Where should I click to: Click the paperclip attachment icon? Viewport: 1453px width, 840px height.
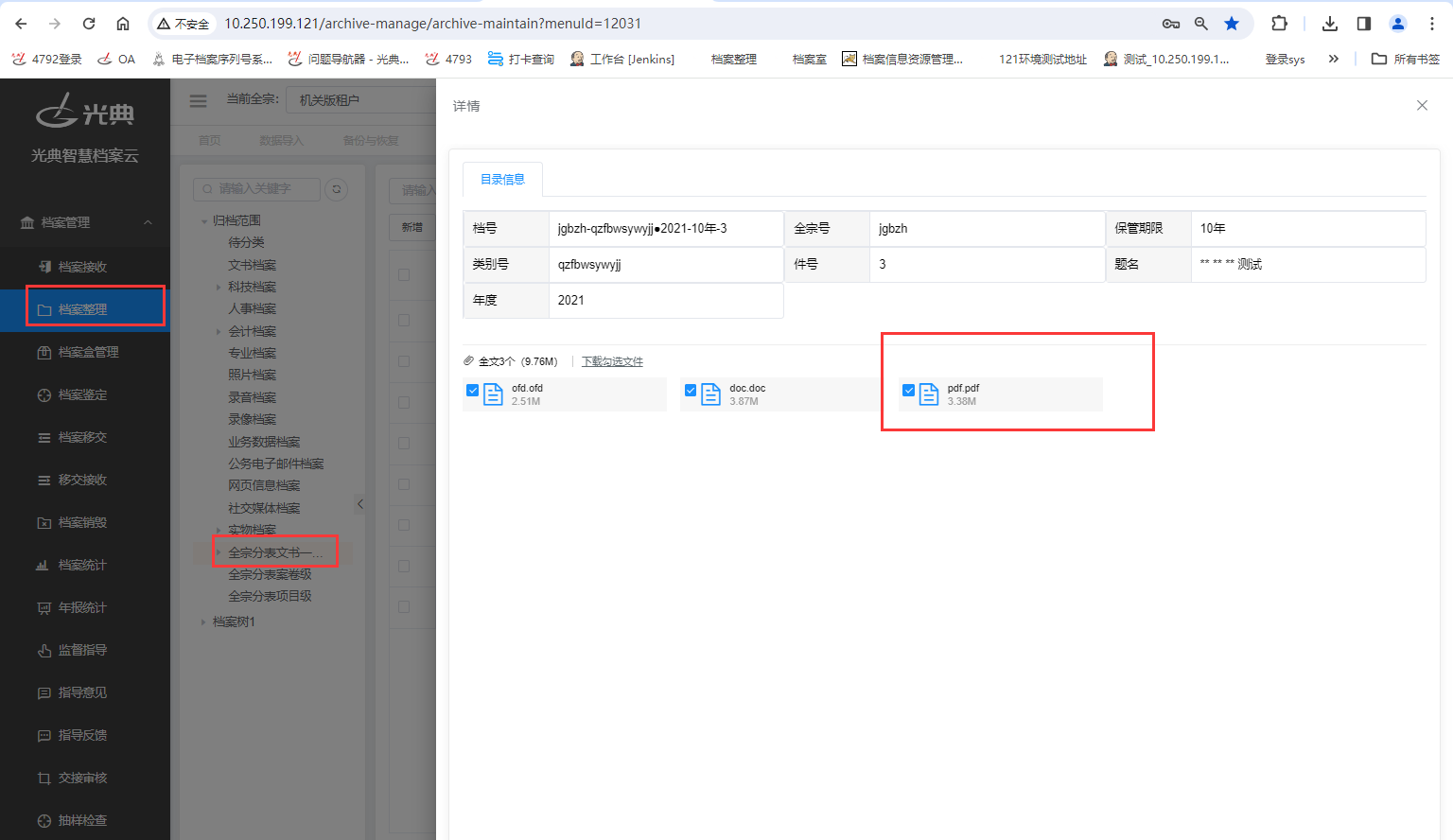coord(468,361)
